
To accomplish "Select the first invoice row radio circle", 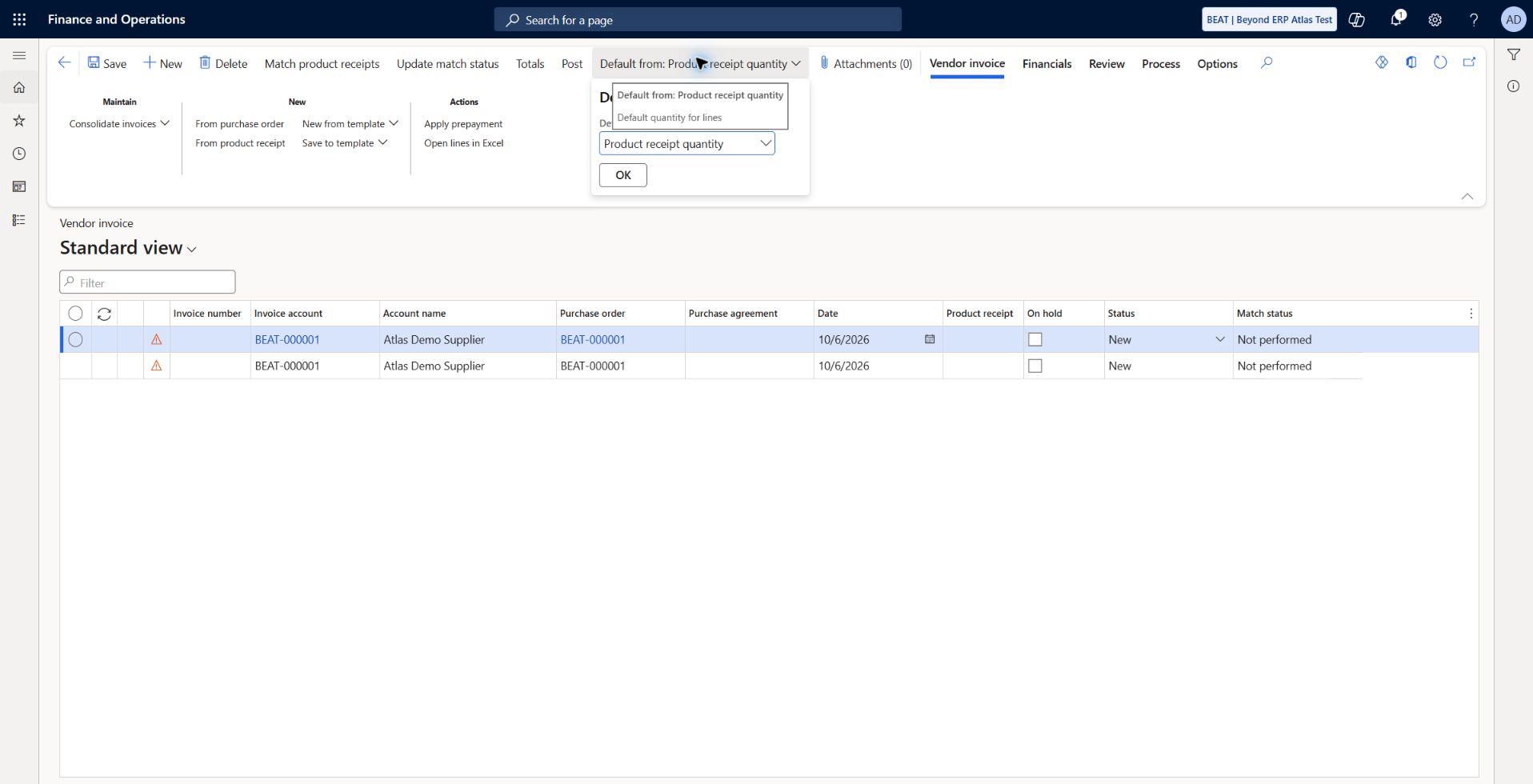I will 75,340.
